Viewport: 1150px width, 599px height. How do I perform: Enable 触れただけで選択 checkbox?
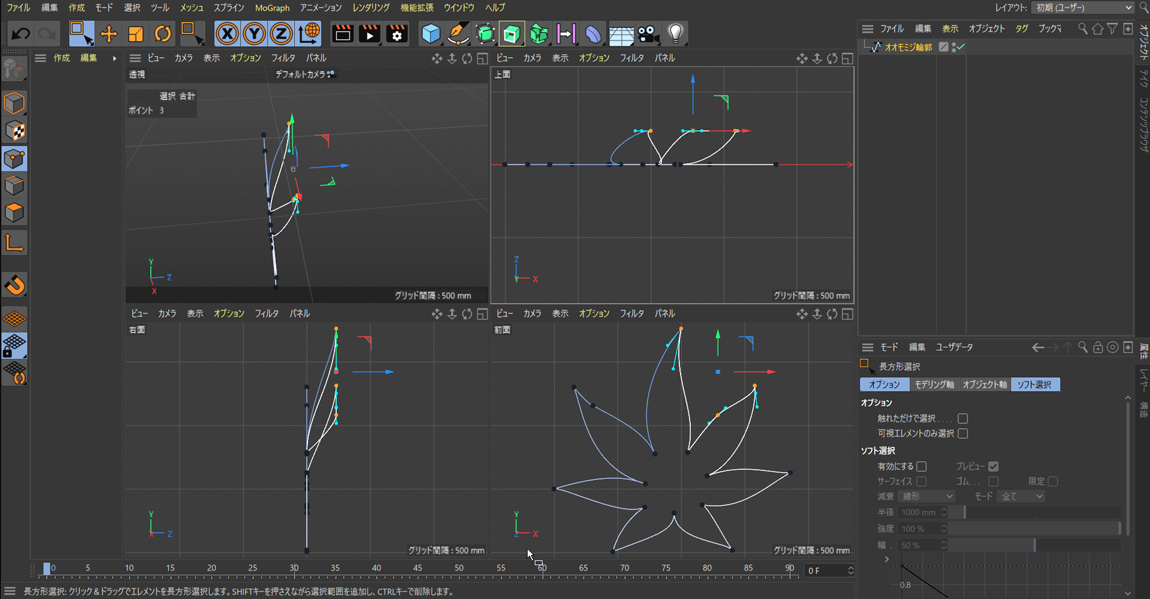(962, 418)
